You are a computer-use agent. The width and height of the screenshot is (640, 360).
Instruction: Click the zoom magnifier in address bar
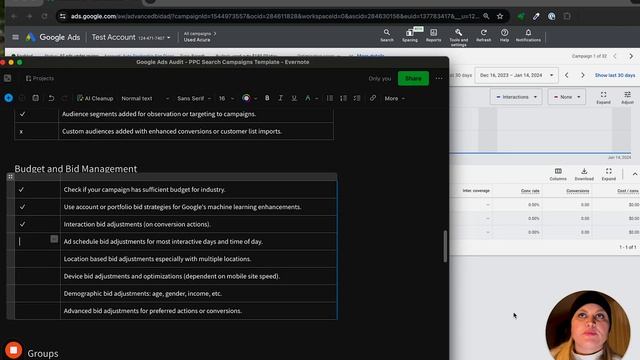486,16
